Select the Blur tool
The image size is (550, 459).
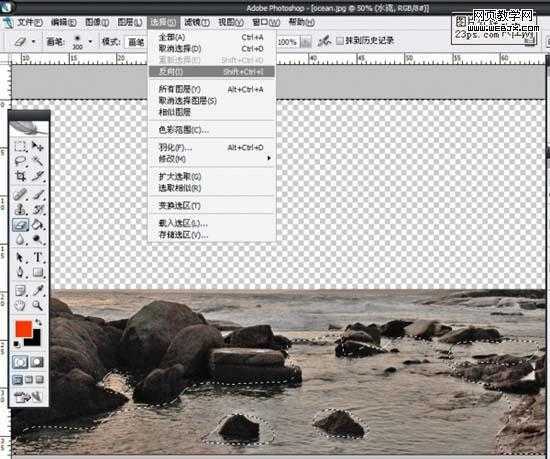[x=20, y=239]
